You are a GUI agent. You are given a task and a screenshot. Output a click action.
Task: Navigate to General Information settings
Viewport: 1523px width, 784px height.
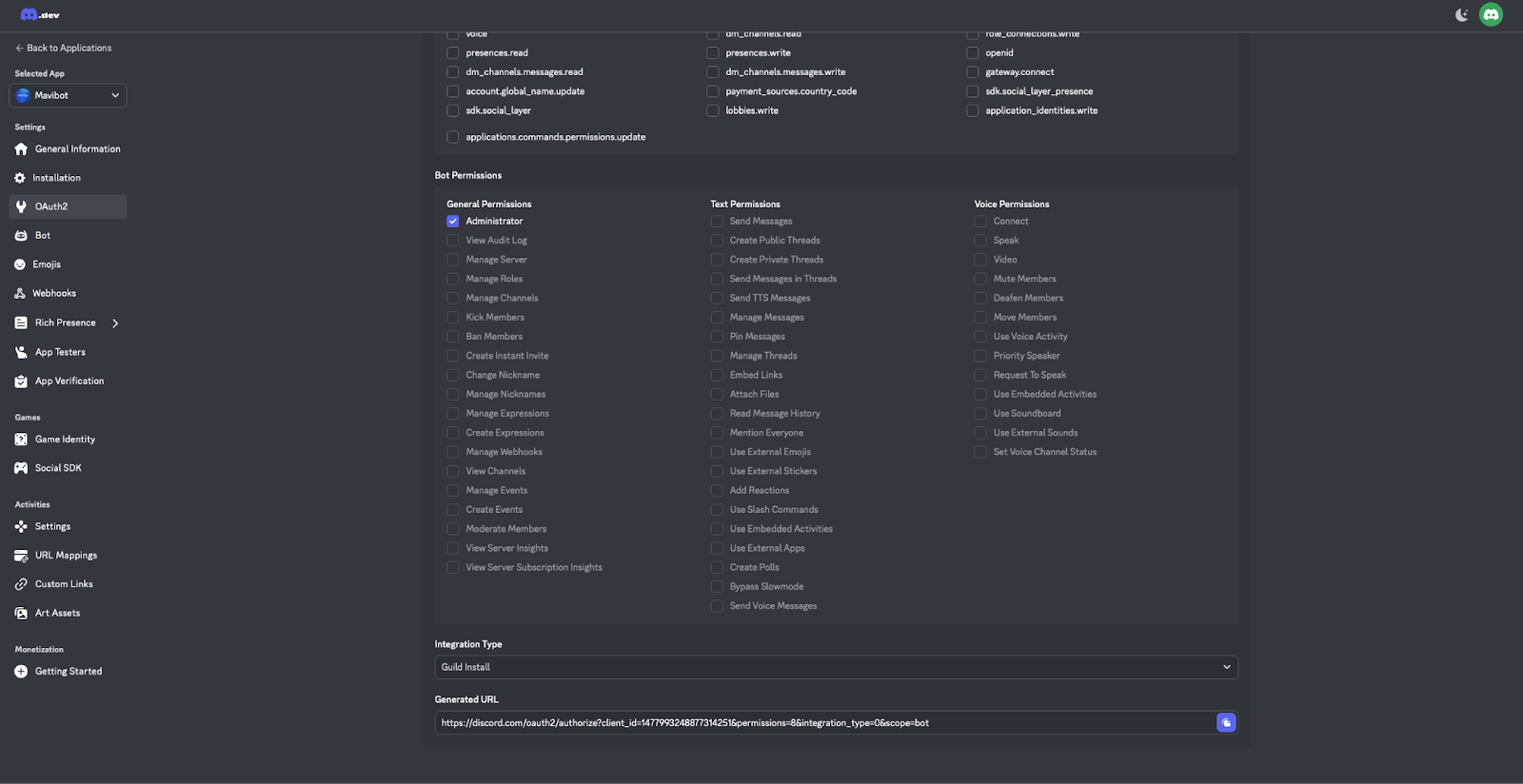pos(77,149)
